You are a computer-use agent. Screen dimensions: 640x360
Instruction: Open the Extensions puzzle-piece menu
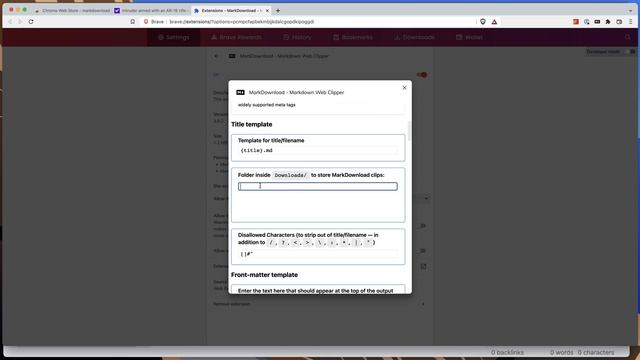click(608, 22)
